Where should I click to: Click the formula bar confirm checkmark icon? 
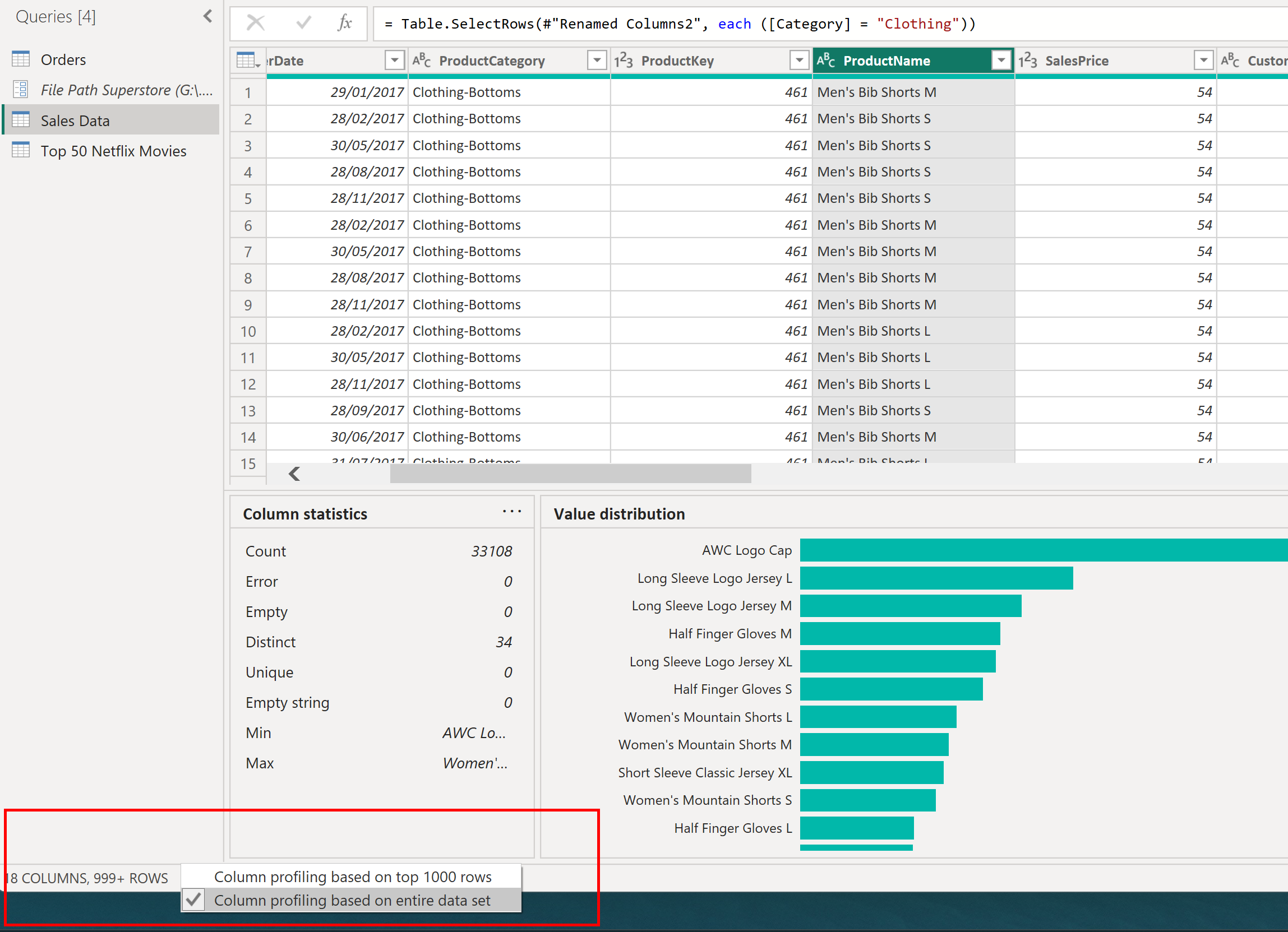click(304, 24)
